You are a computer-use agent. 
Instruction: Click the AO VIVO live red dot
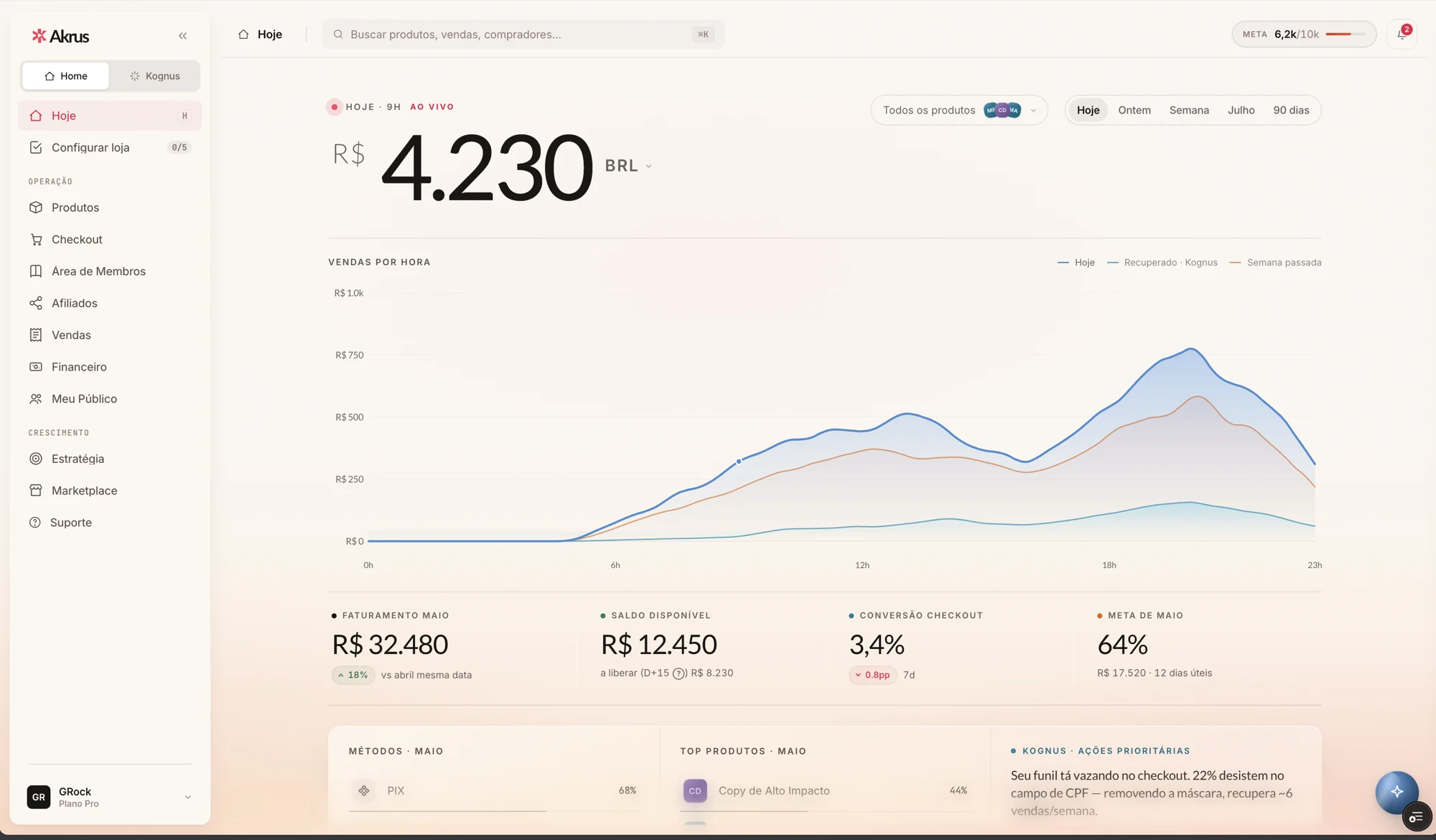[x=335, y=107]
